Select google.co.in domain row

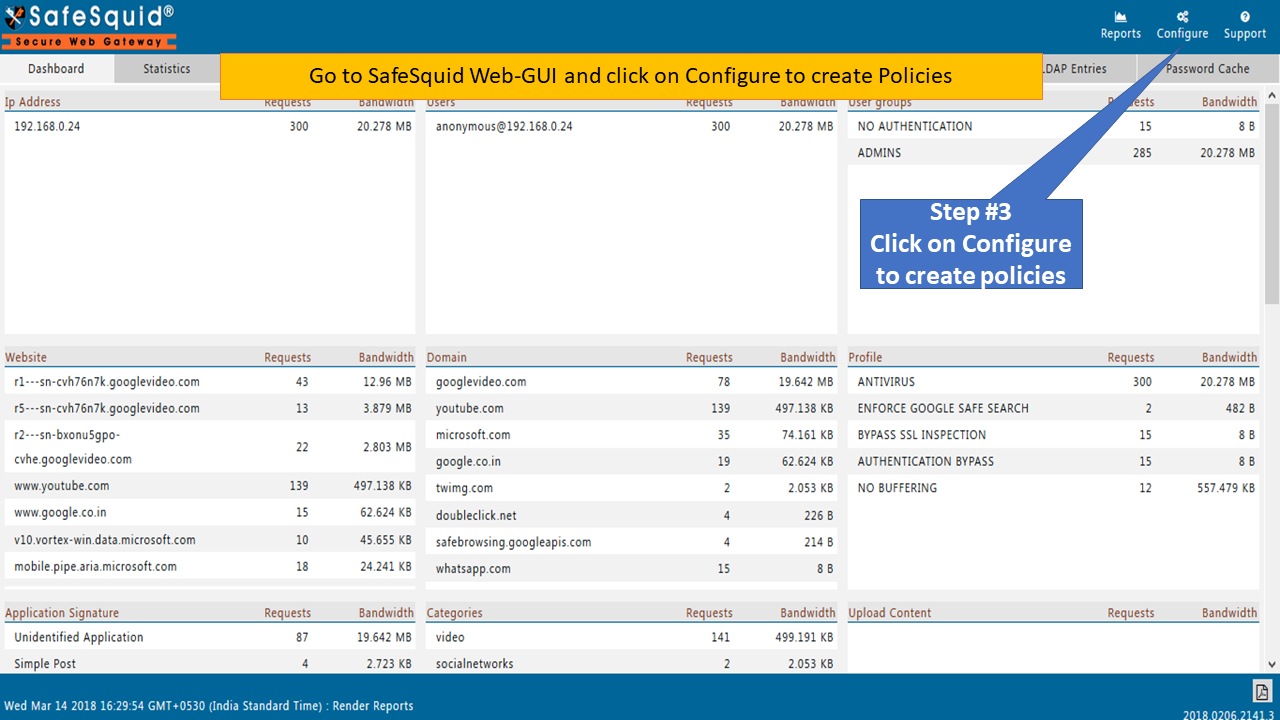[631, 461]
